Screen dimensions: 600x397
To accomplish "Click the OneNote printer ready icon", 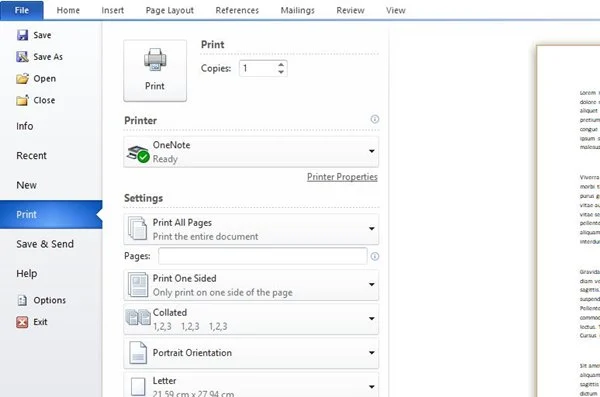I will click(x=138, y=154).
